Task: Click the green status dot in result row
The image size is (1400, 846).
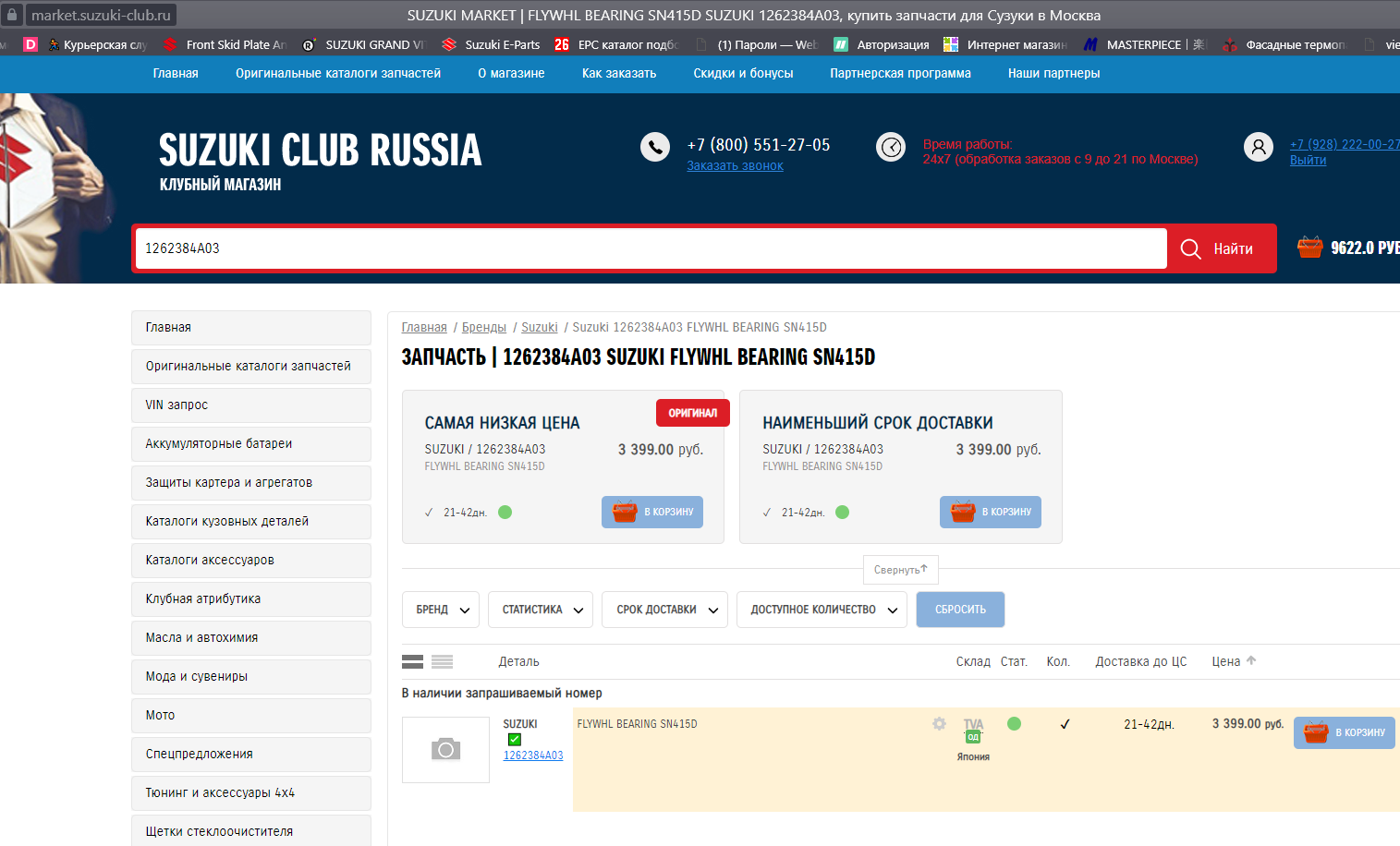Action: click(x=1014, y=724)
